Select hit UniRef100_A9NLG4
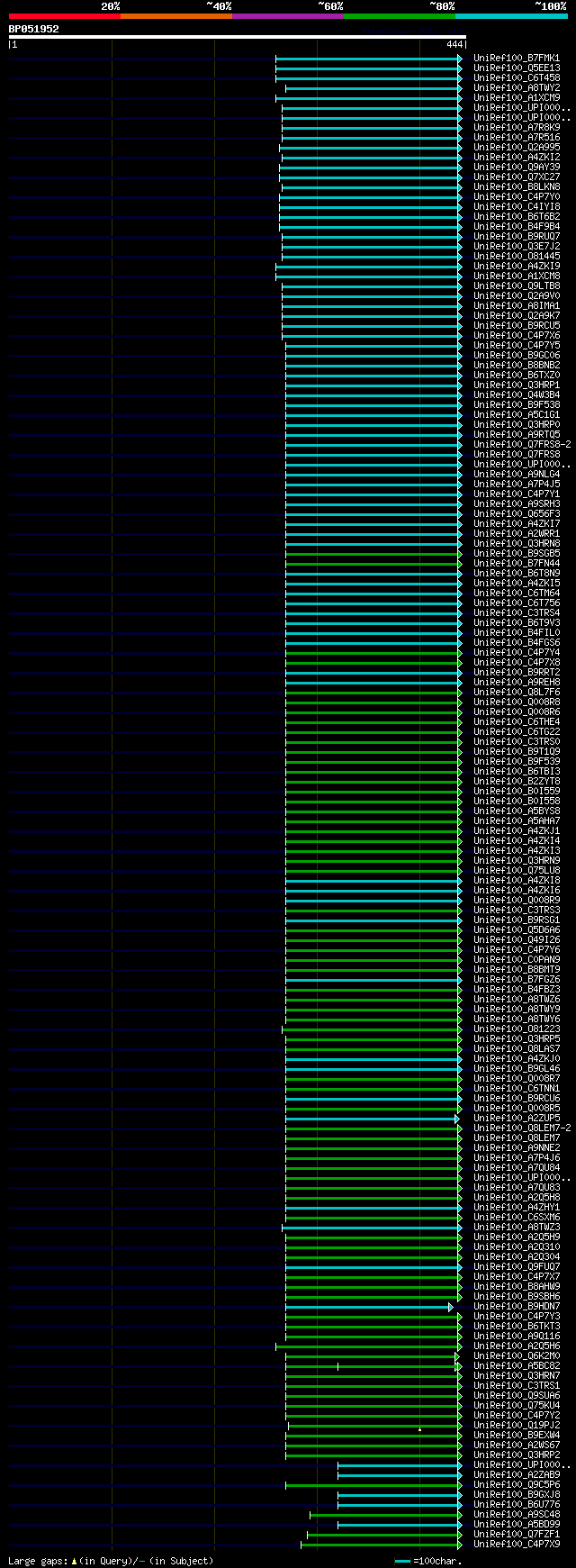Screen dimensions: 576x1568 click(517, 475)
